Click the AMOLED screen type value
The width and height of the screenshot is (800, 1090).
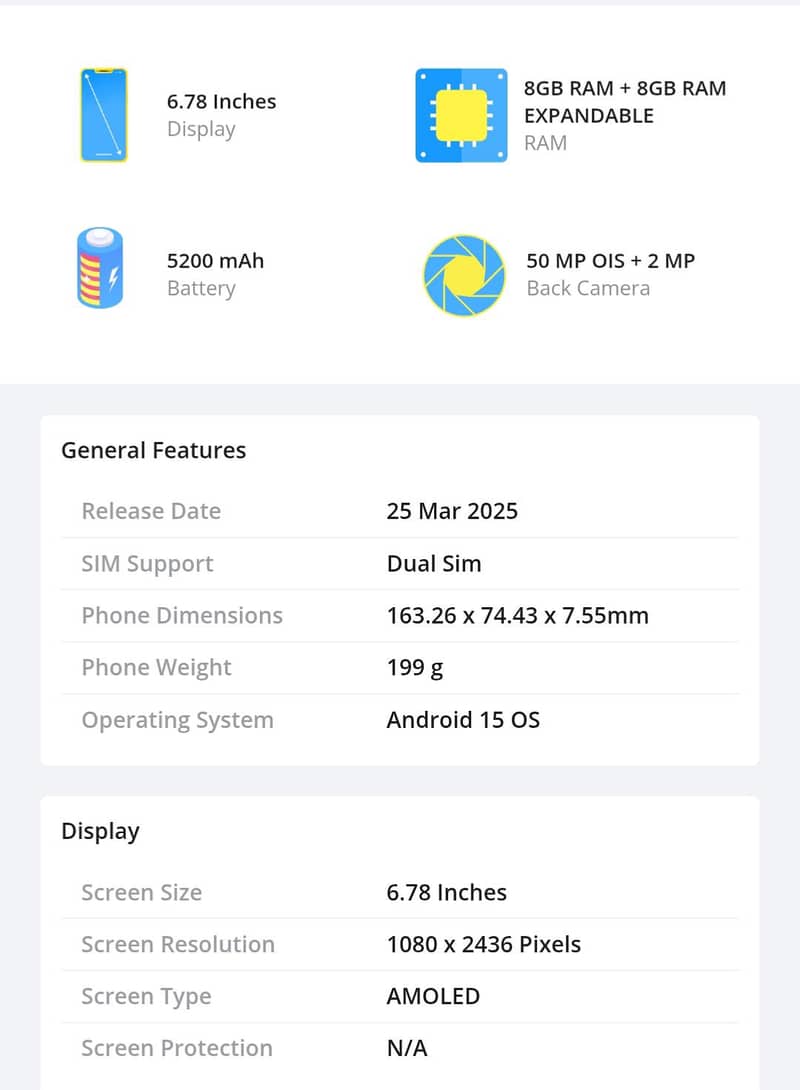[x=433, y=997]
